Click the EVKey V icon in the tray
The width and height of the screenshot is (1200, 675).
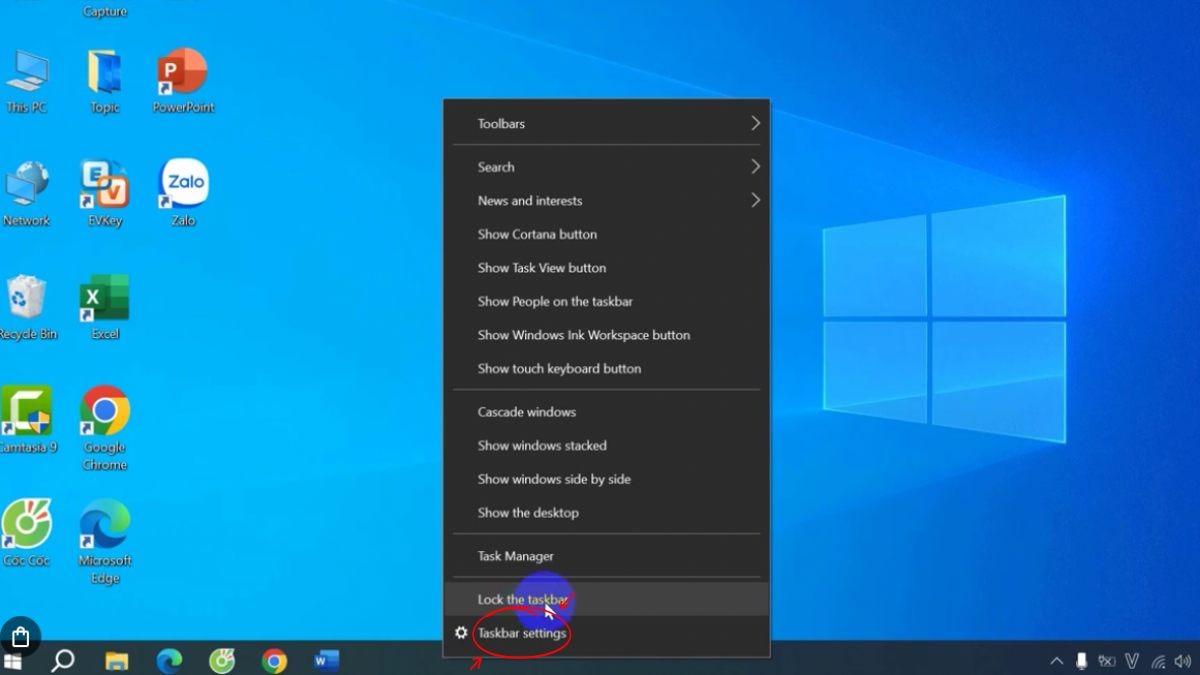[1132, 661]
